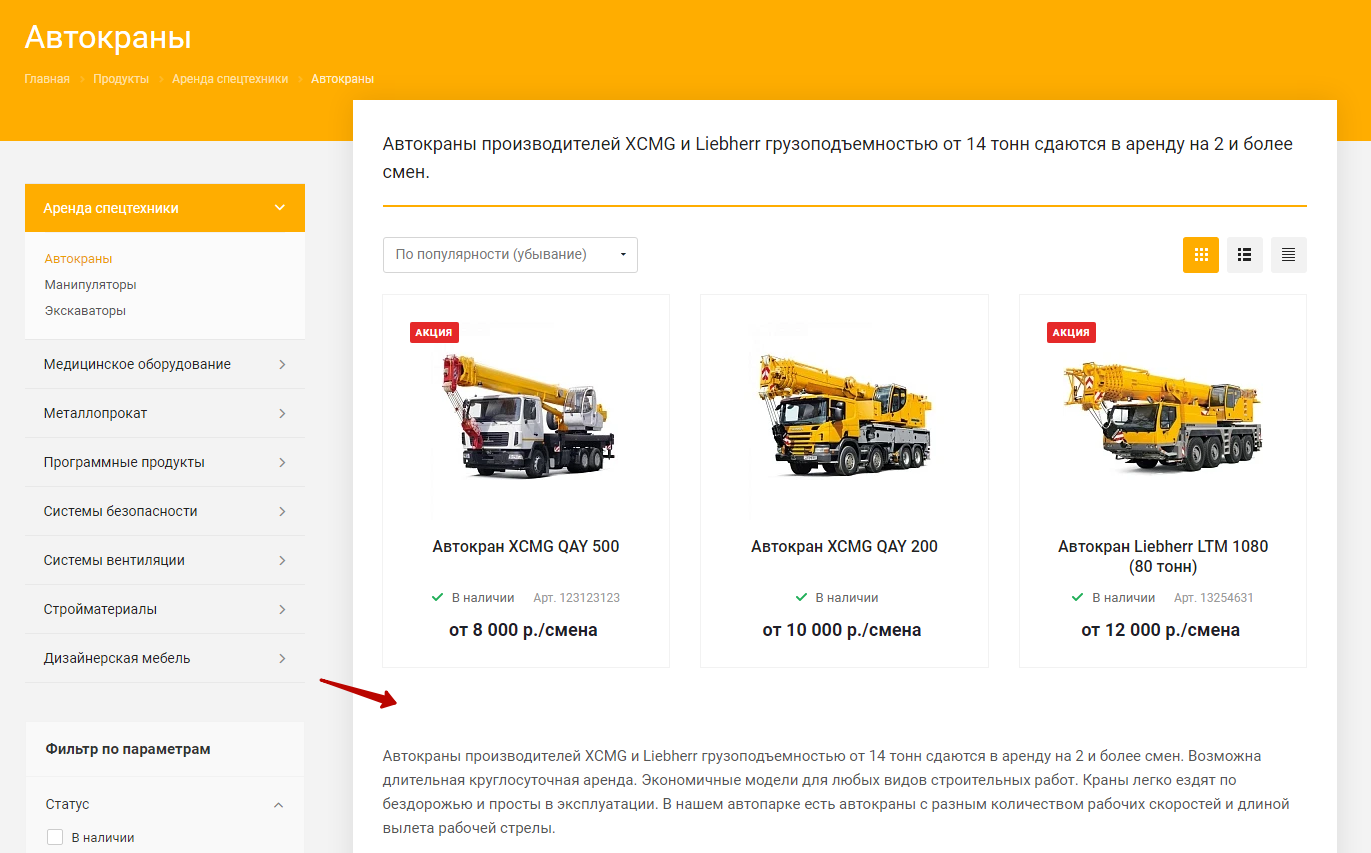Viewport: 1371px width, 853px height.
Task: Select 'Медицинское оборудование' in sidebar menu
Action: click(137, 365)
